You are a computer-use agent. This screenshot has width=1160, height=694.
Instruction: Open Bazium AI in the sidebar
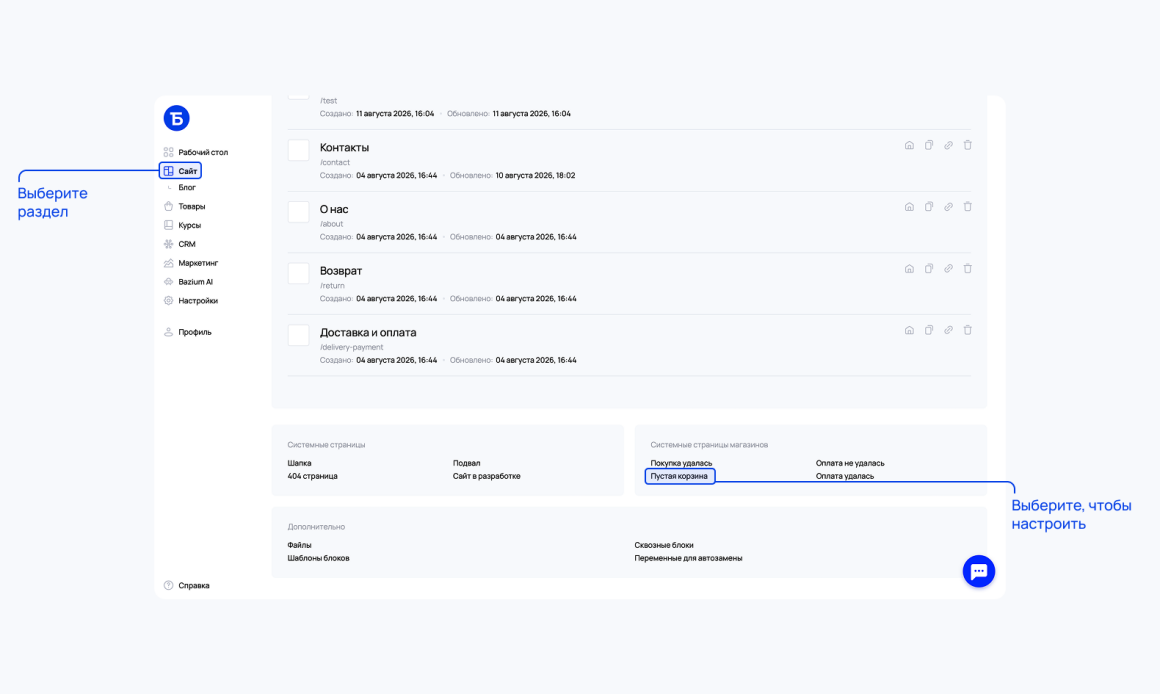(x=188, y=282)
